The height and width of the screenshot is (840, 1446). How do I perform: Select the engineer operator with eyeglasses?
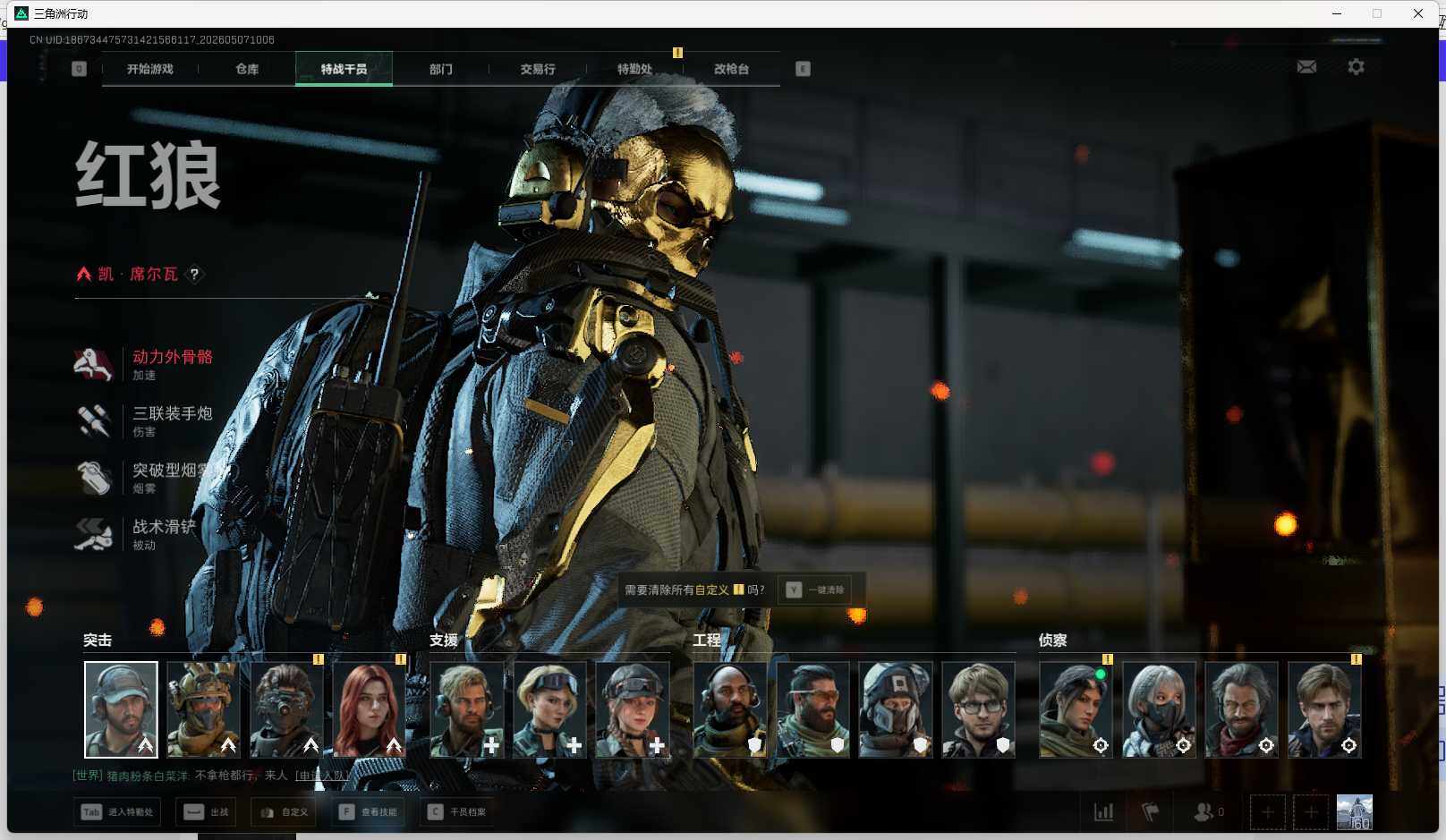pyautogui.click(x=979, y=709)
